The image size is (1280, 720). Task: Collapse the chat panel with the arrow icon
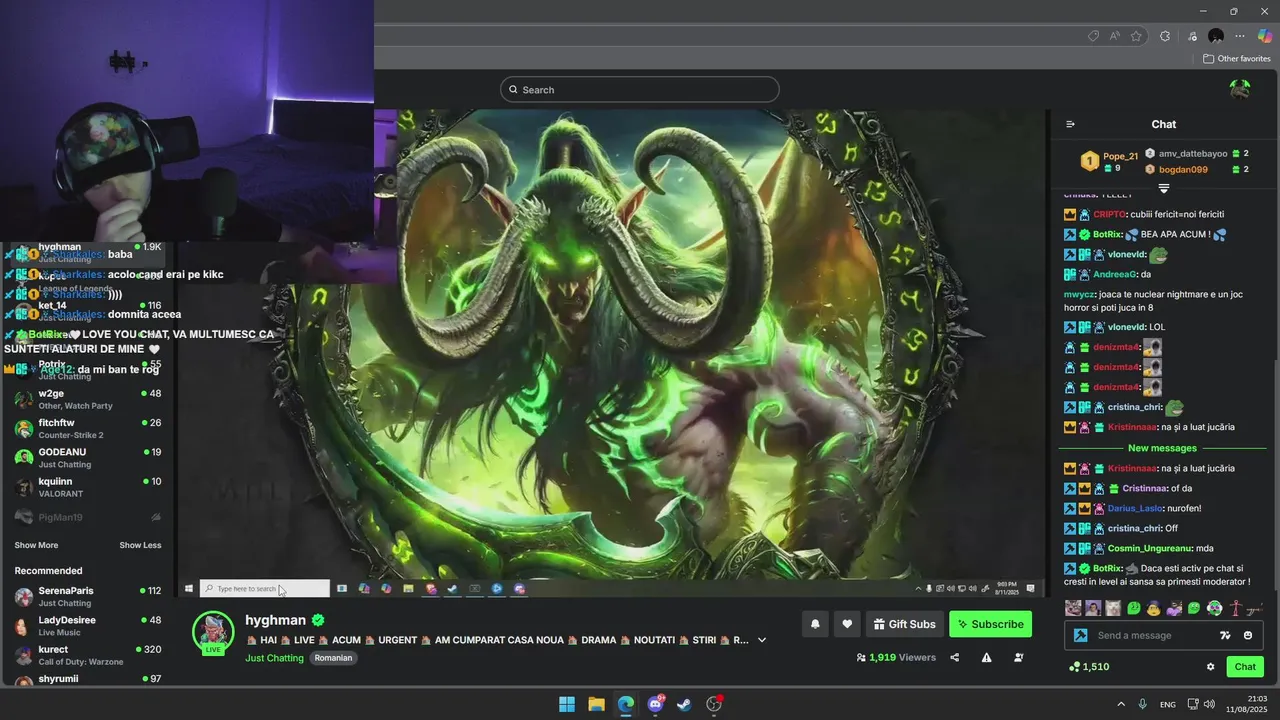(x=1070, y=124)
